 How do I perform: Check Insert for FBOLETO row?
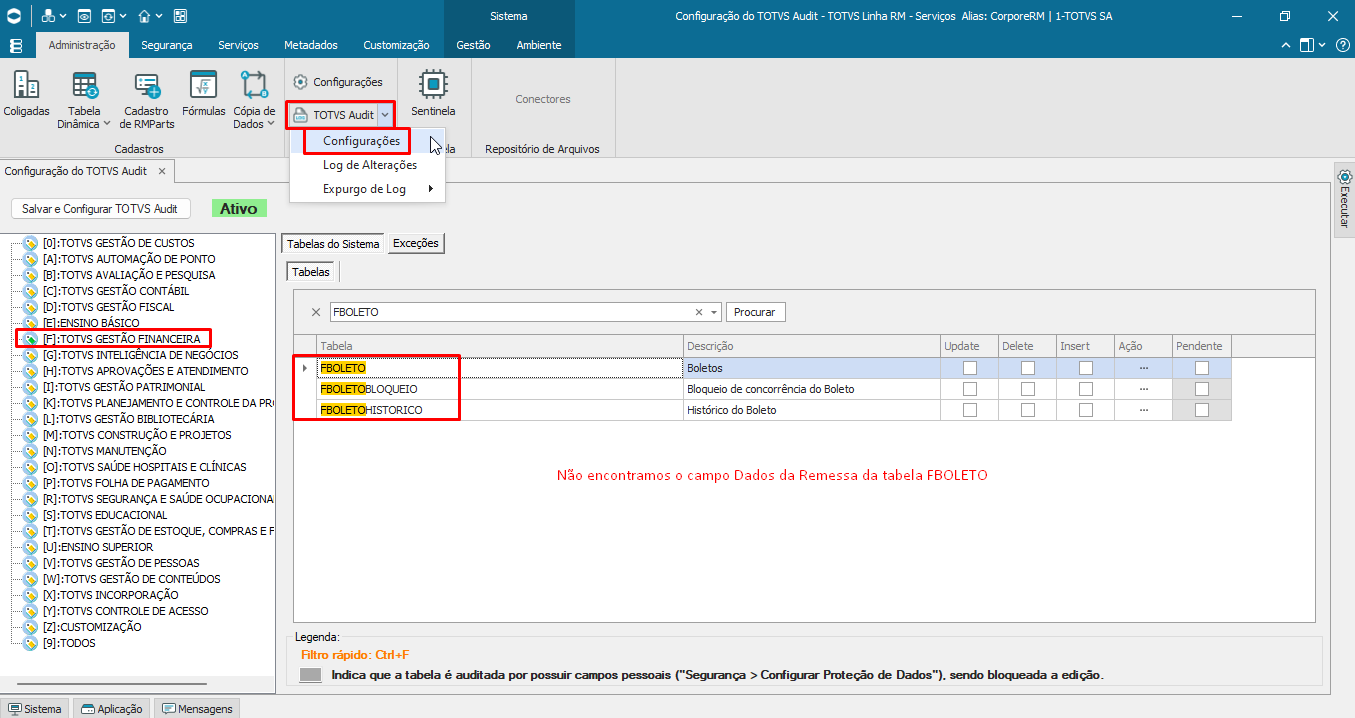[1086, 368]
